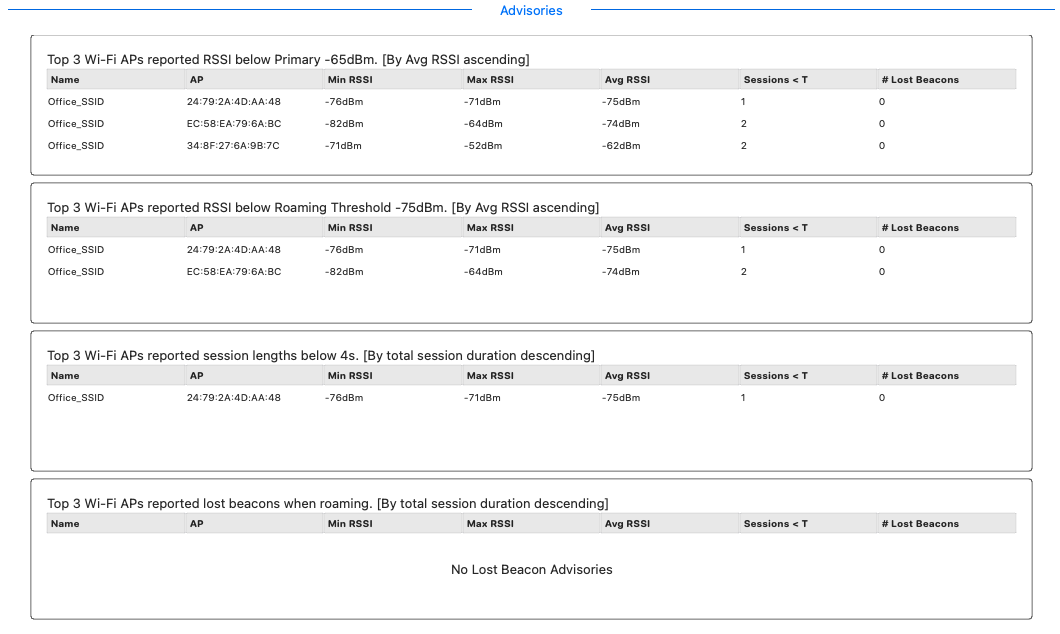Click the -62dBm Avg RSSI cell
The height and width of the screenshot is (634, 1060).
pos(622,146)
